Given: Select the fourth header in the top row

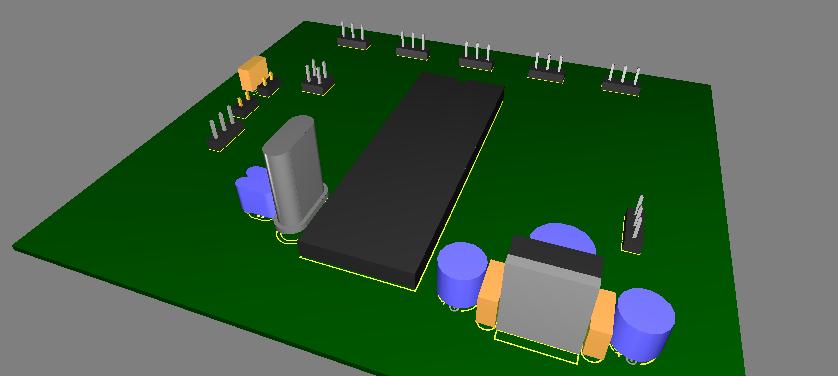Looking at the screenshot, I should coord(546,68).
